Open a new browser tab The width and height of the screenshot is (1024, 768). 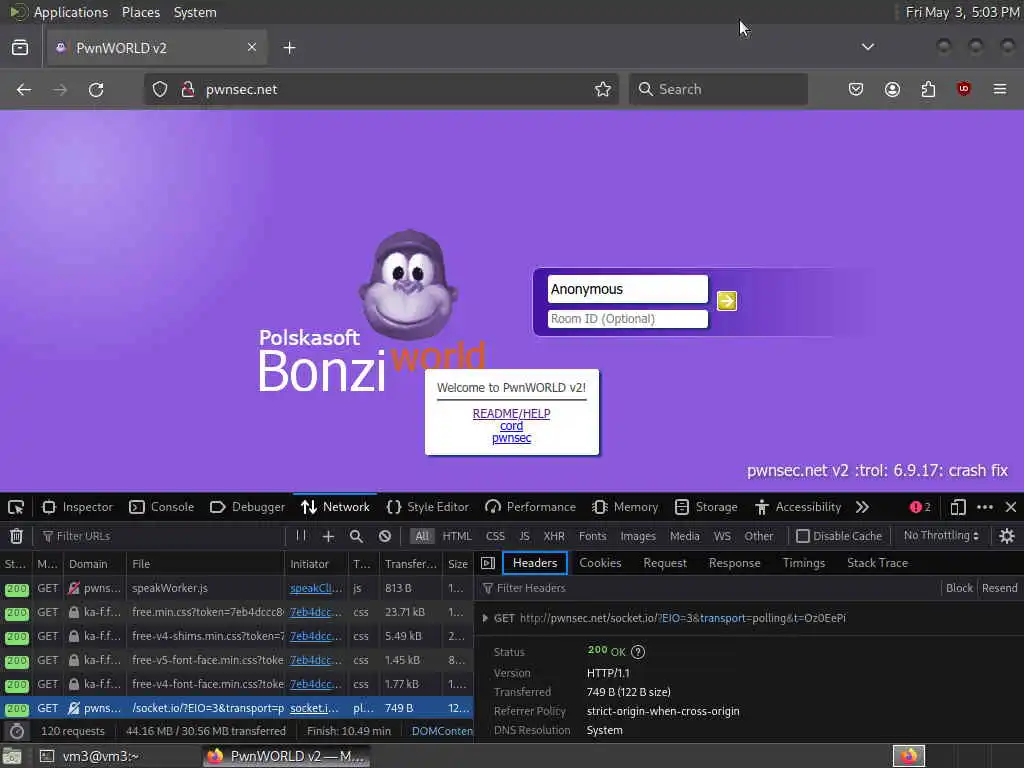pyautogui.click(x=289, y=48)
